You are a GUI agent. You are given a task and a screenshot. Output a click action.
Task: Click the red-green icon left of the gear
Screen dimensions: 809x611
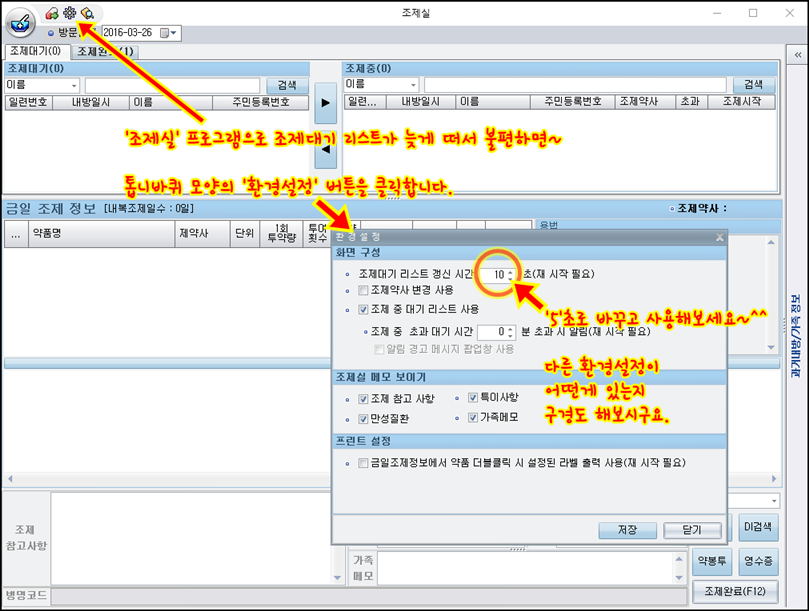[51, 13]
